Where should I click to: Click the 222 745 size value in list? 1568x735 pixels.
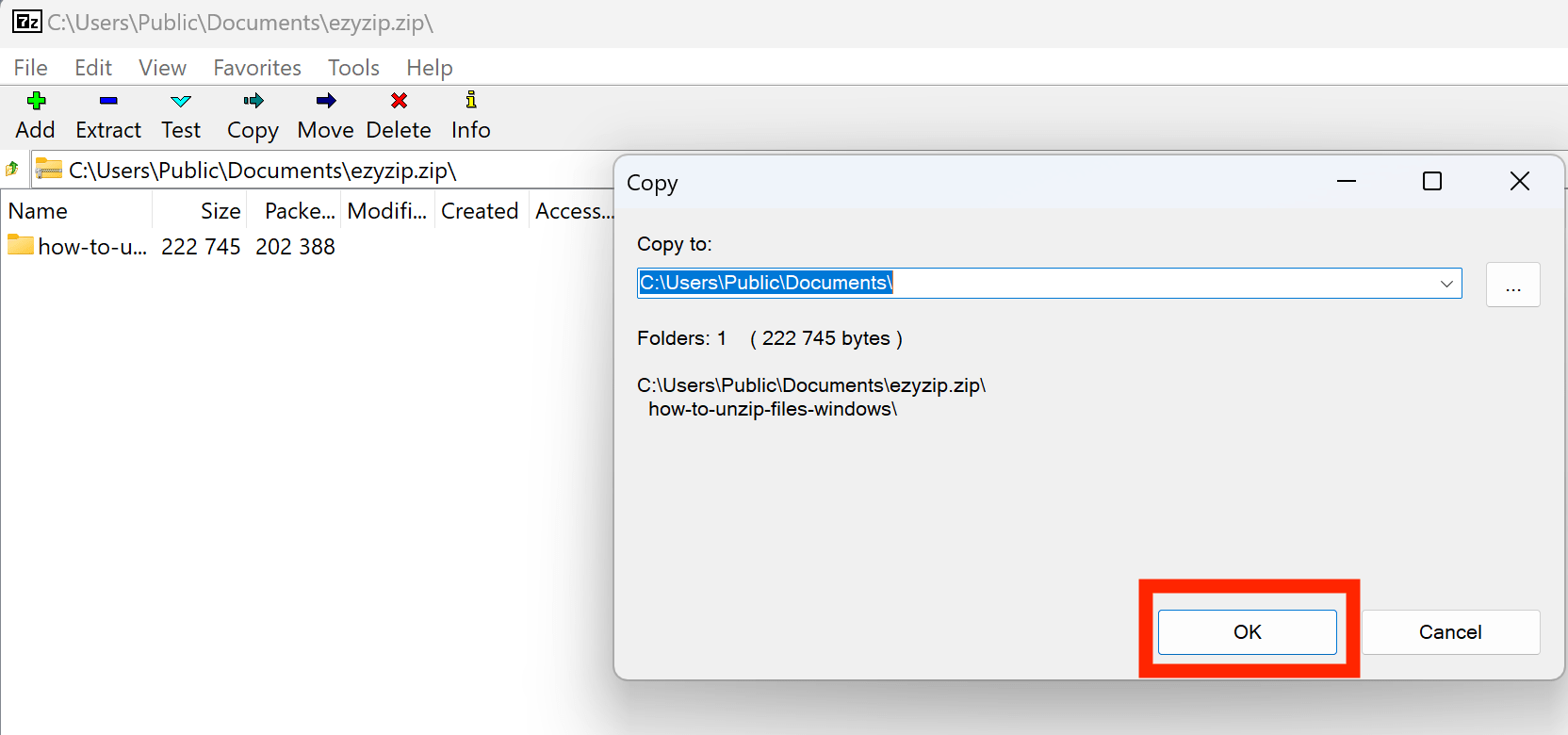(201, 247)
